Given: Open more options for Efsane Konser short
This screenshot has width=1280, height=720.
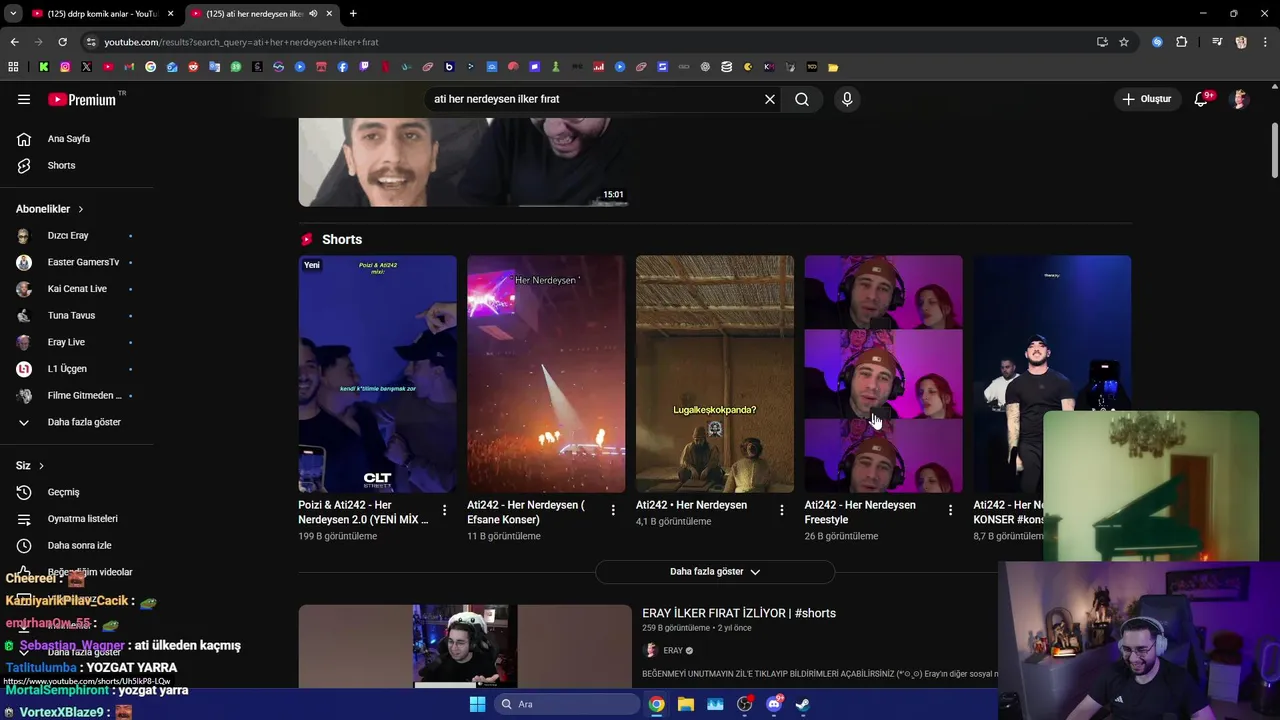Looking at the screenshot, I should tap(613, 510).
